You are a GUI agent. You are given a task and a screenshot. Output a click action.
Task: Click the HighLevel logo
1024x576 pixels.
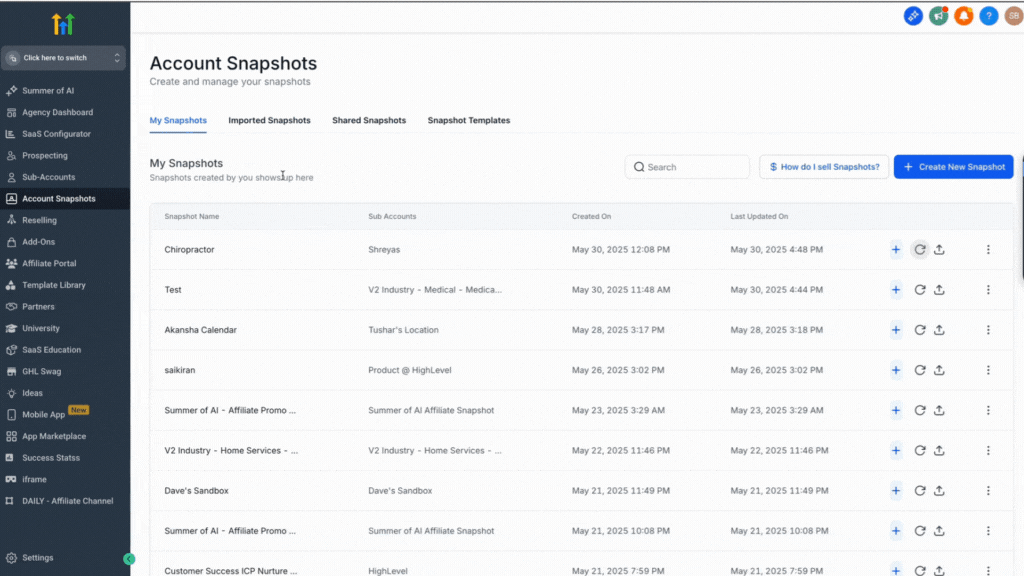(63, 24)
